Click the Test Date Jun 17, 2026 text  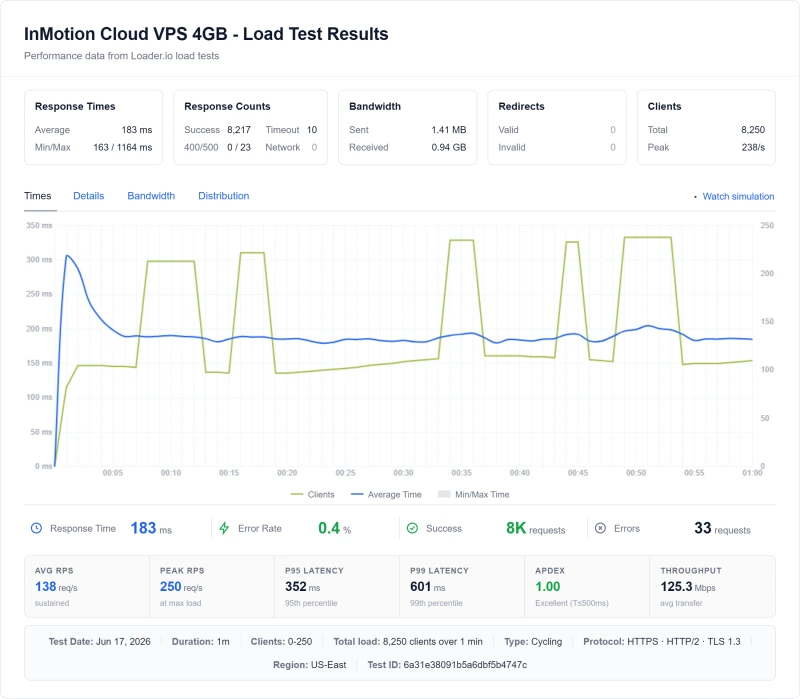pos(99,641)
